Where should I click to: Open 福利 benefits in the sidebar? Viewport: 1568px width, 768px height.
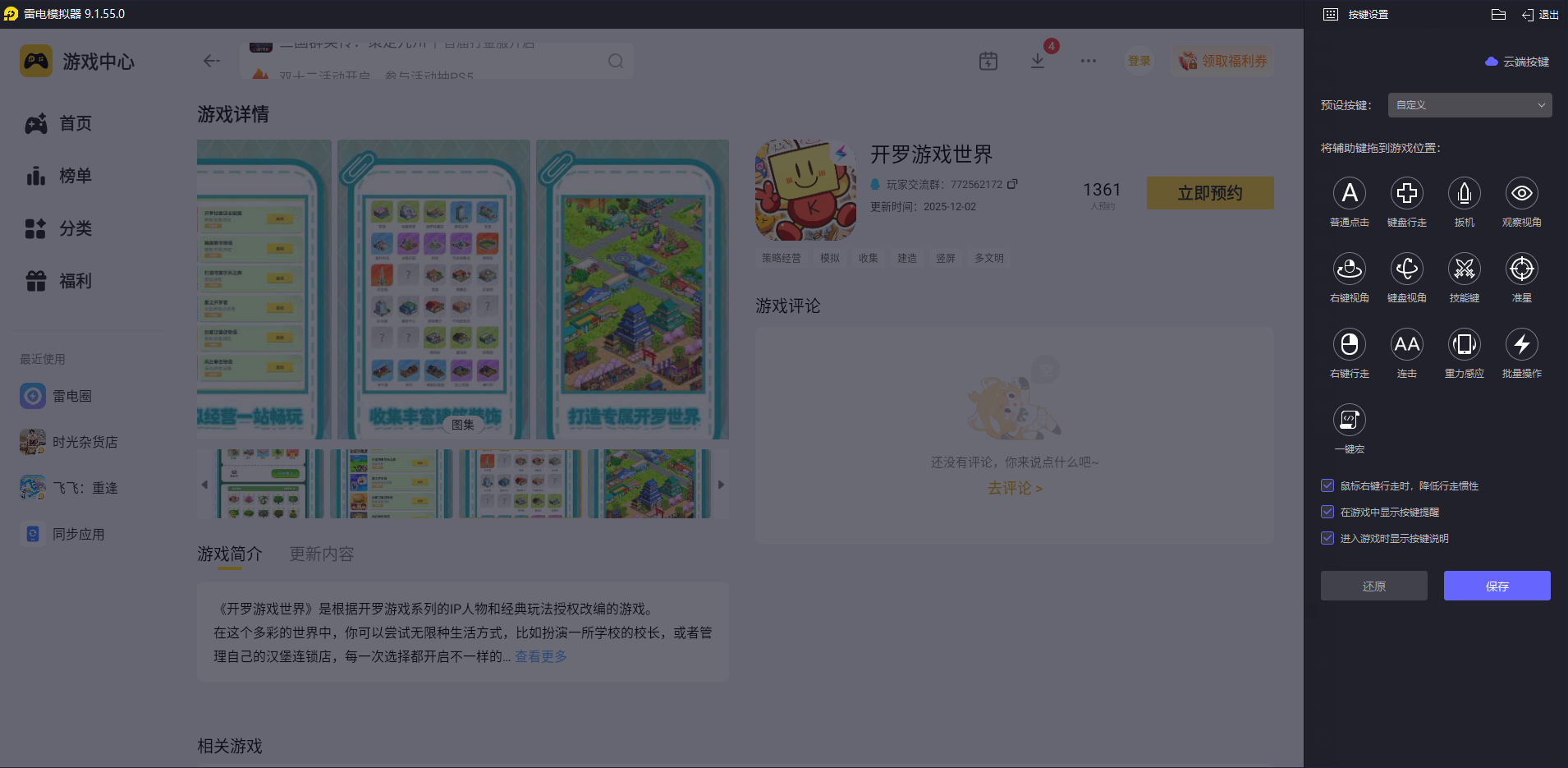tap(58, 281)
